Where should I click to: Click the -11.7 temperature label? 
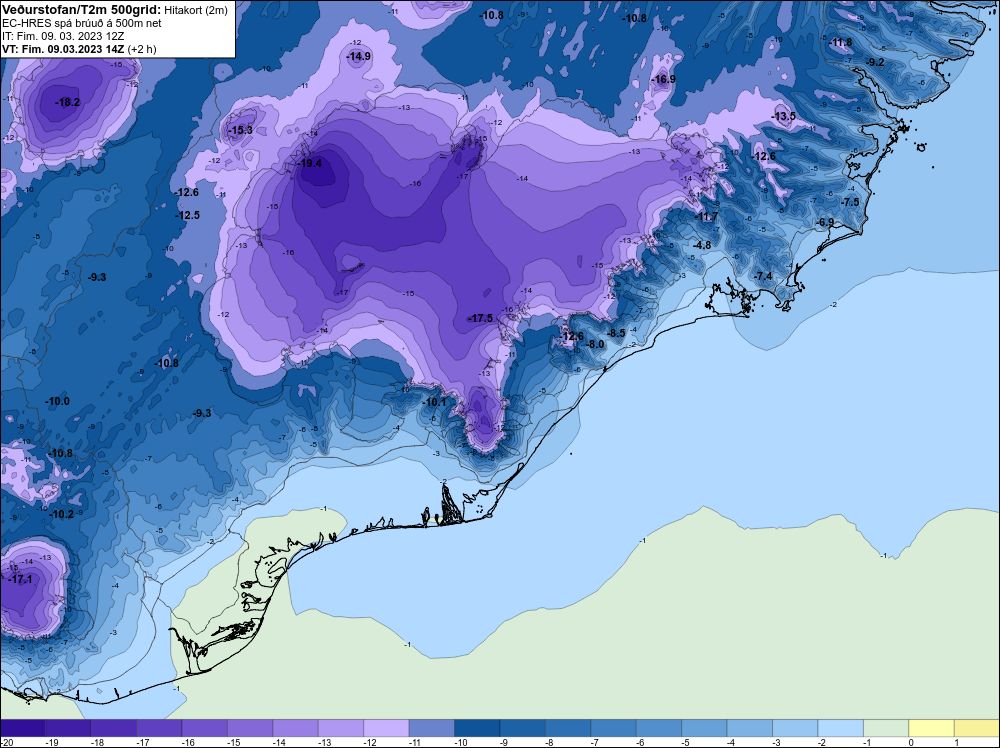click(707, 217)
